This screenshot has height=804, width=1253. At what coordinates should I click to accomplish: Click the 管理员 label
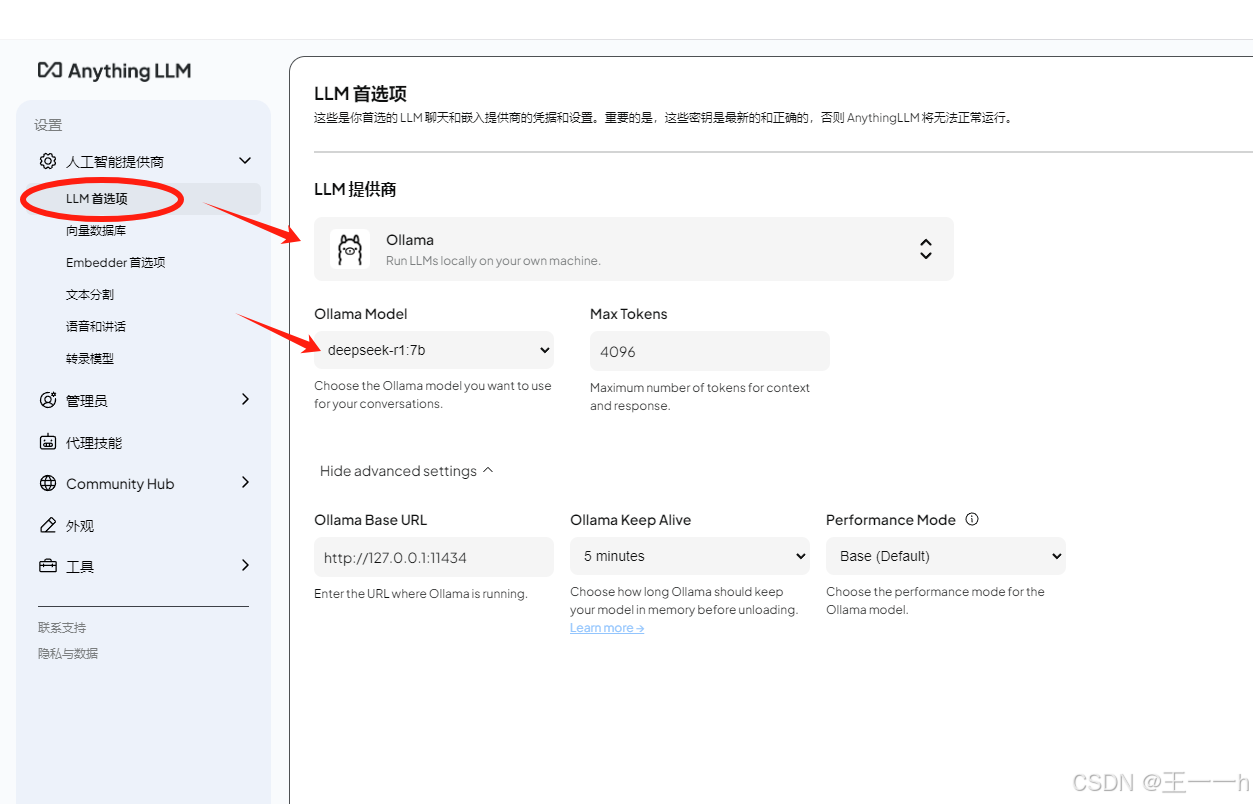pyautogui.click(x=87, y=400)
